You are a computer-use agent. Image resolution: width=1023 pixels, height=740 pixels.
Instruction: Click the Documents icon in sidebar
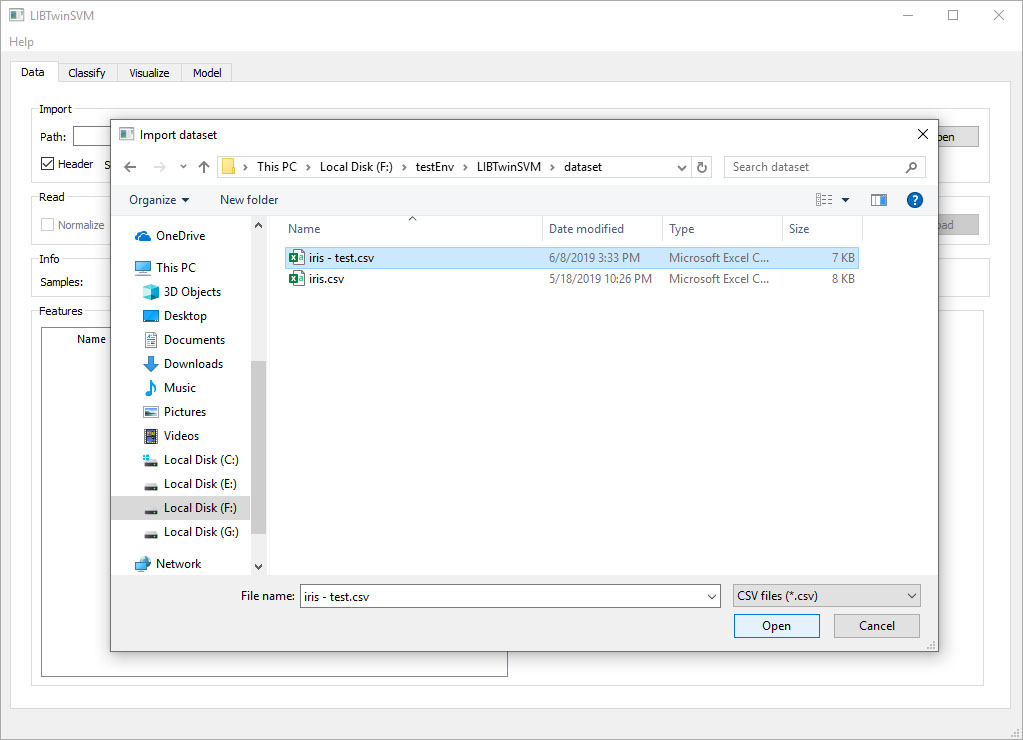coord(151,340)
